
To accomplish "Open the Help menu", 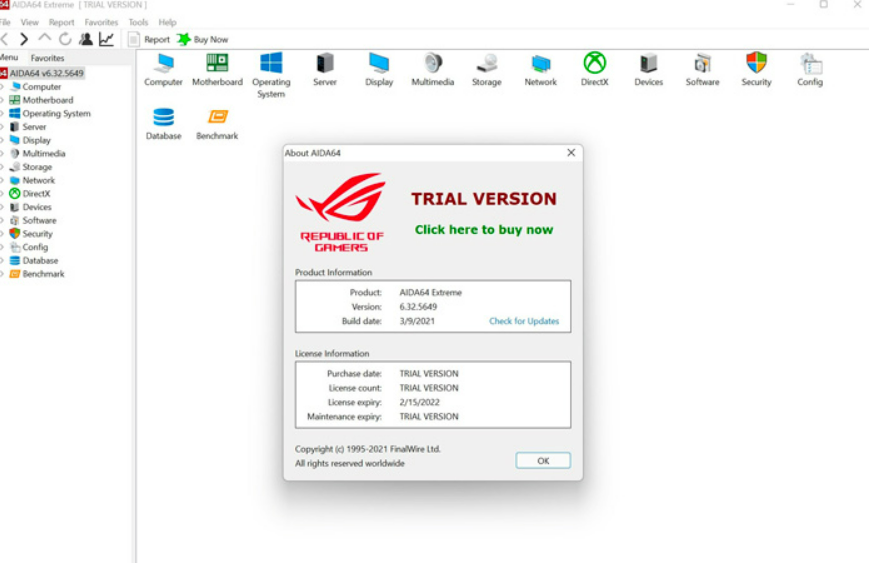I will click(167, 22).
